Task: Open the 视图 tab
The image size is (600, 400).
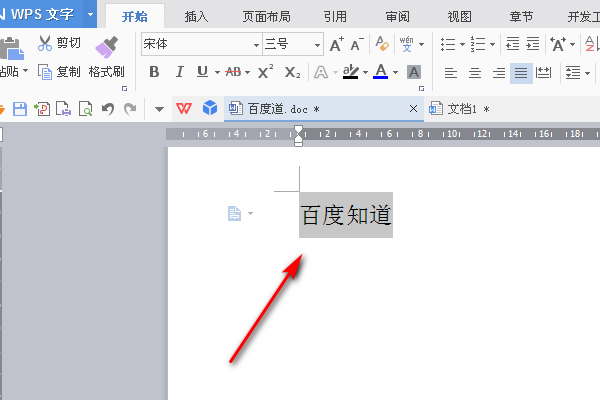Action: pyautogui.click(x=460, y=17)
